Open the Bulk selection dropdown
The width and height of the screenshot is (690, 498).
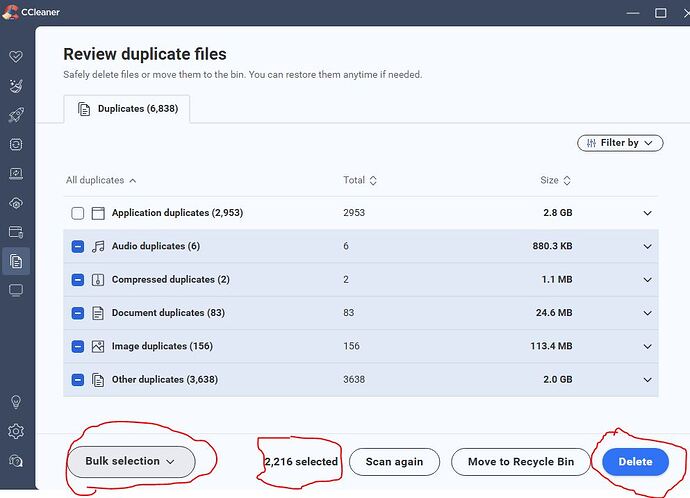click(130, 461)
